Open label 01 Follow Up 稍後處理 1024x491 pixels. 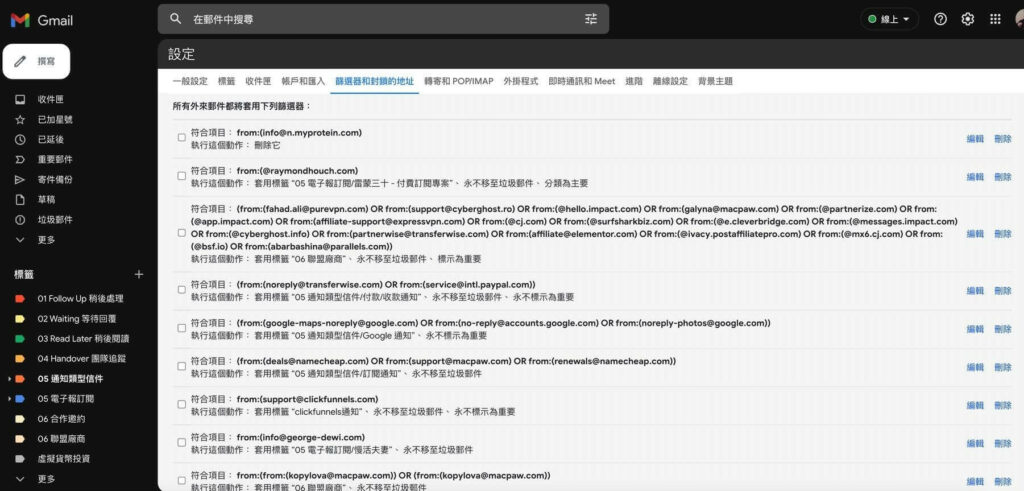click(x=80, y=298)
